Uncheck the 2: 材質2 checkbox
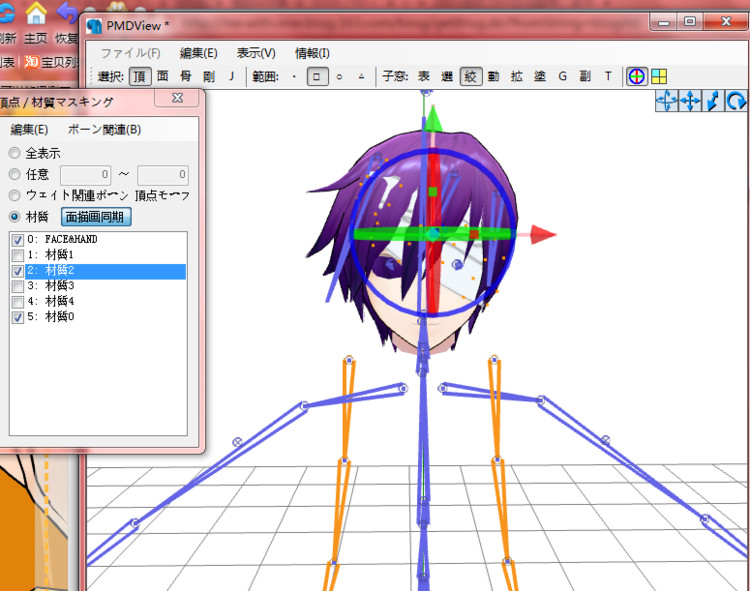Screen dimensions: 750x591 pyautogui.click(x=18, y=271)
